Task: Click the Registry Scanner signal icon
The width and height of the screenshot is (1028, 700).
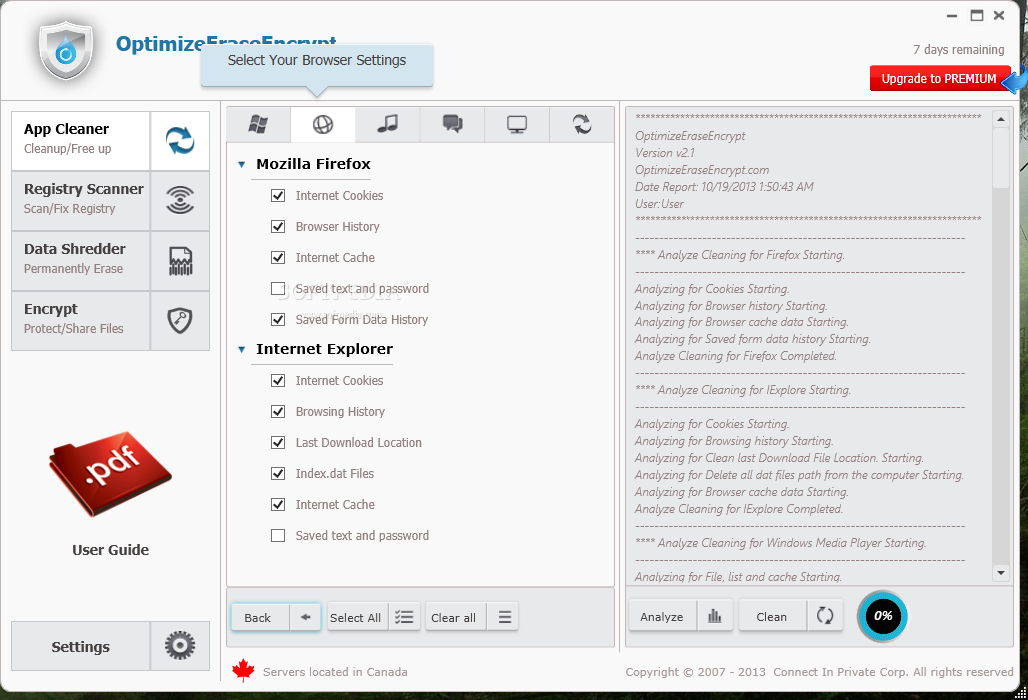Action: (180, 200)
